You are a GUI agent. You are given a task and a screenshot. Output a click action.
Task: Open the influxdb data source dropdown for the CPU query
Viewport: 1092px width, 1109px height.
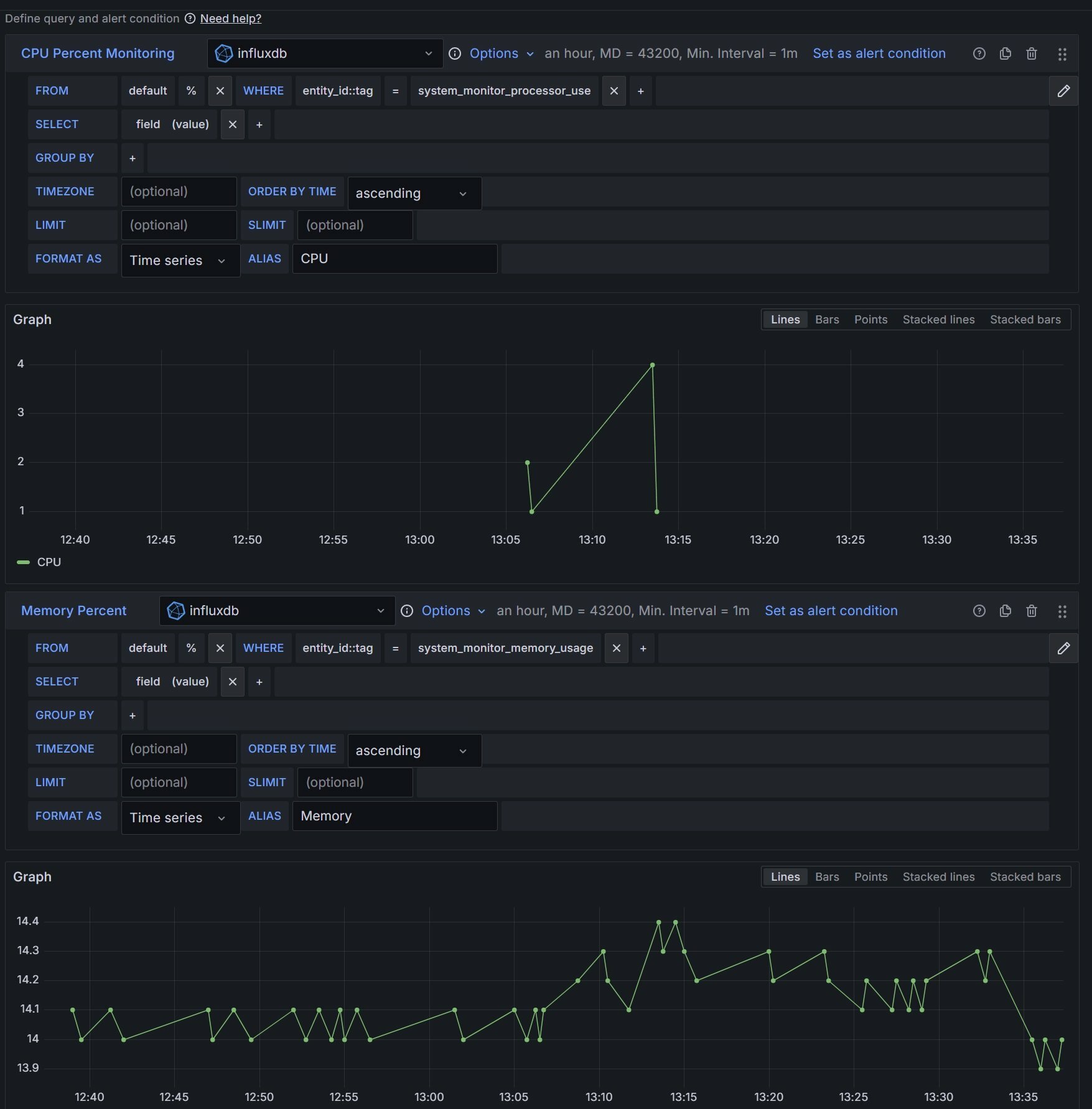click(325, 53)
